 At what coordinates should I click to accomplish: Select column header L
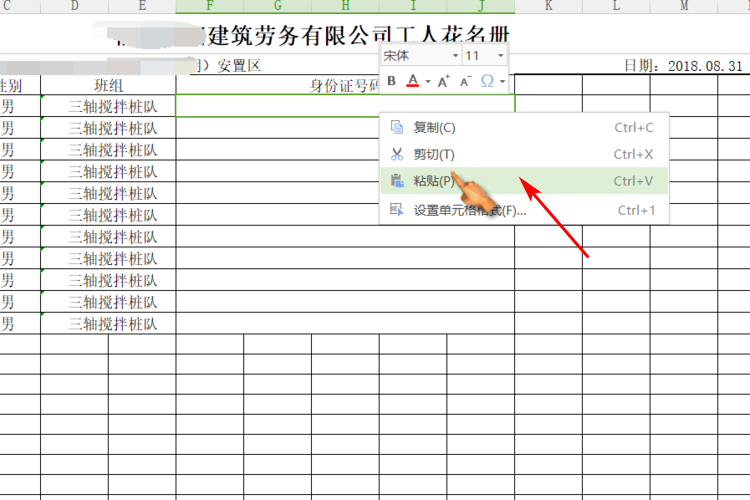pos(617,6)
